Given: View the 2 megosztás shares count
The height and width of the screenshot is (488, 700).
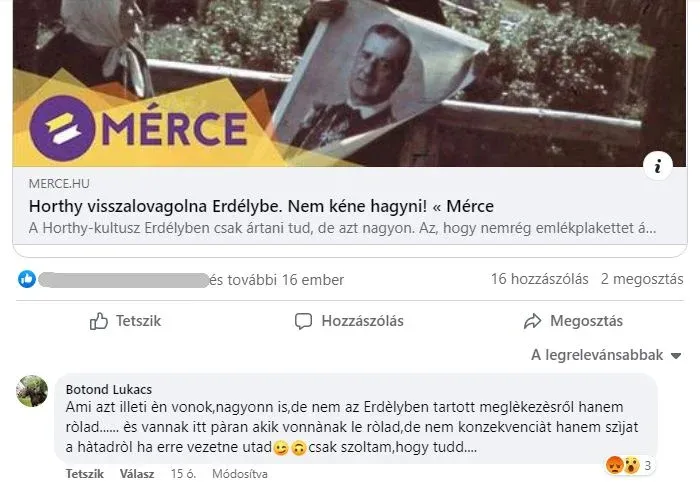Looking at the screenshot, I should (x=642, y=279).
